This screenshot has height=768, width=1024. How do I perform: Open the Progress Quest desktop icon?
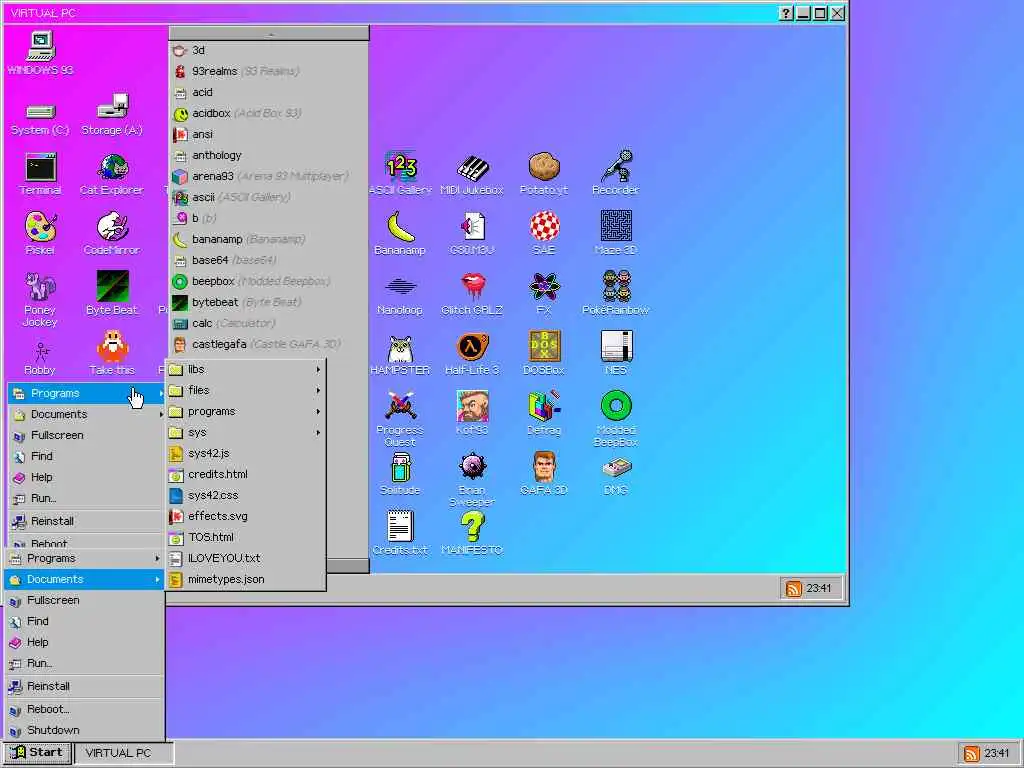400,418
